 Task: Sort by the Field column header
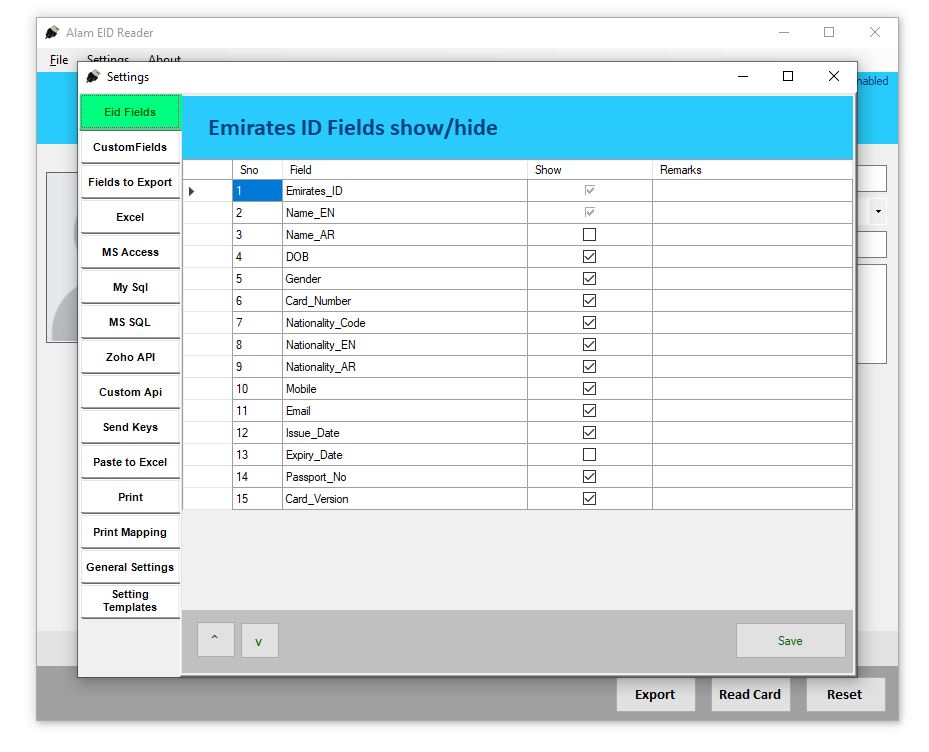404,170
